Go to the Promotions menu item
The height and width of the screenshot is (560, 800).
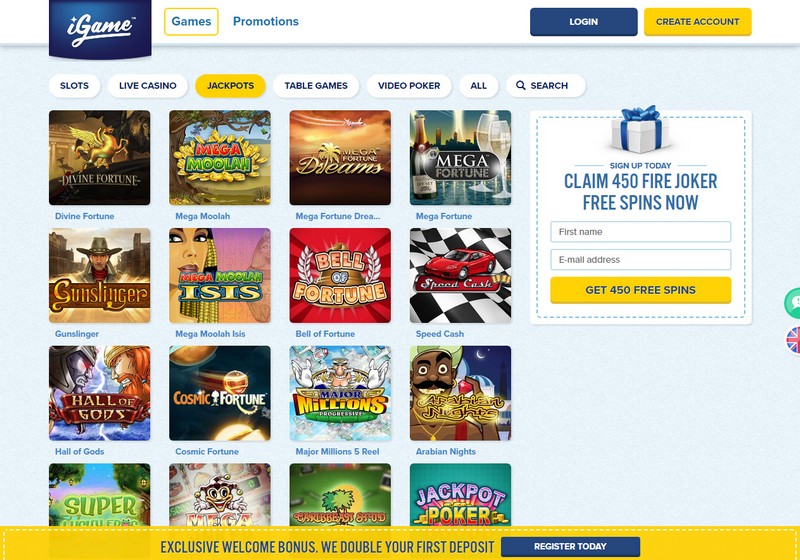tap(266, 21)
